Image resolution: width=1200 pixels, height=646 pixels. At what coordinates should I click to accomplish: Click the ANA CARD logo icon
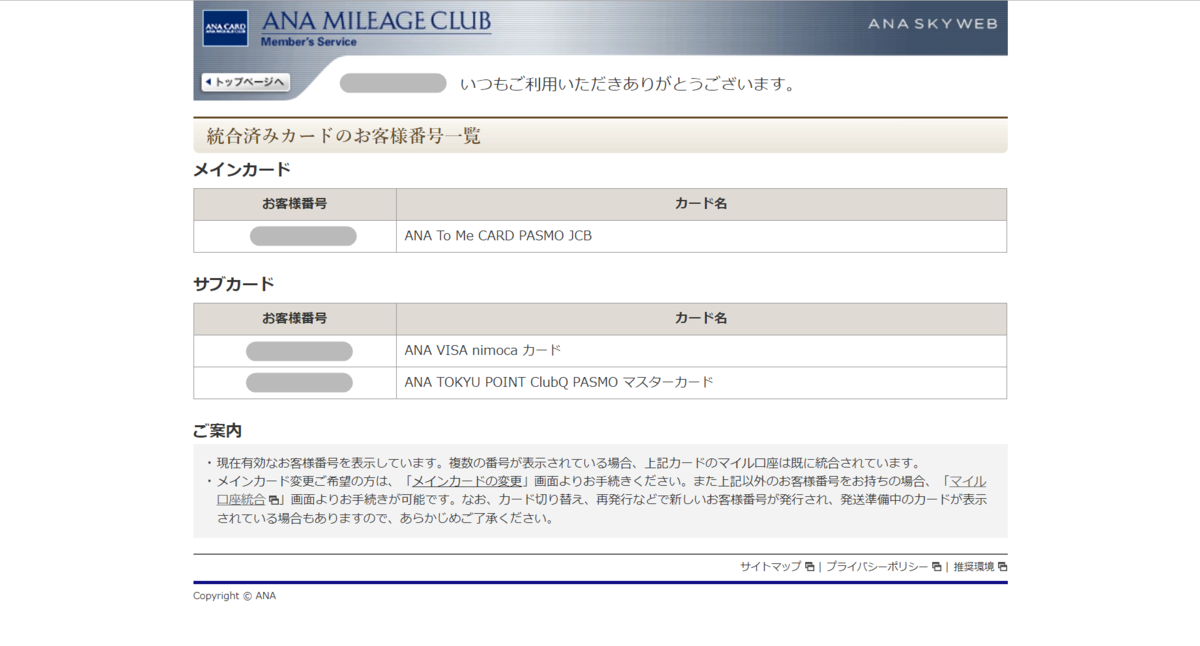pyautogui.click(x=225, y=28)
